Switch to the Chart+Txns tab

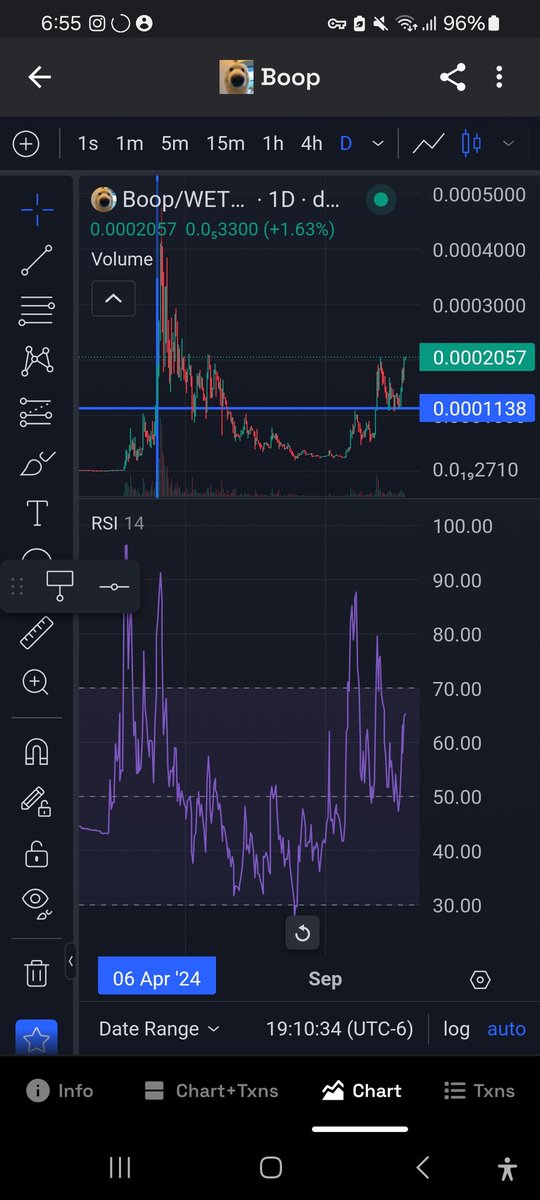pyautogui.click(x=211, y=1091)
